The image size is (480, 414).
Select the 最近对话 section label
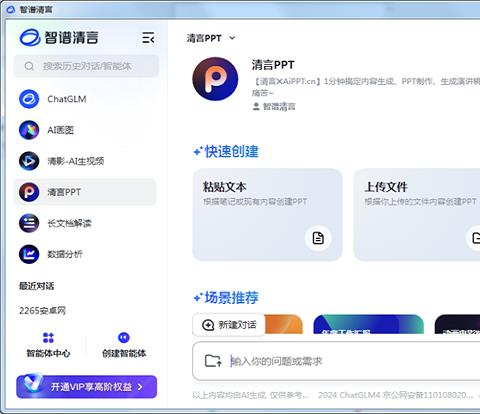tap(36, 286)
